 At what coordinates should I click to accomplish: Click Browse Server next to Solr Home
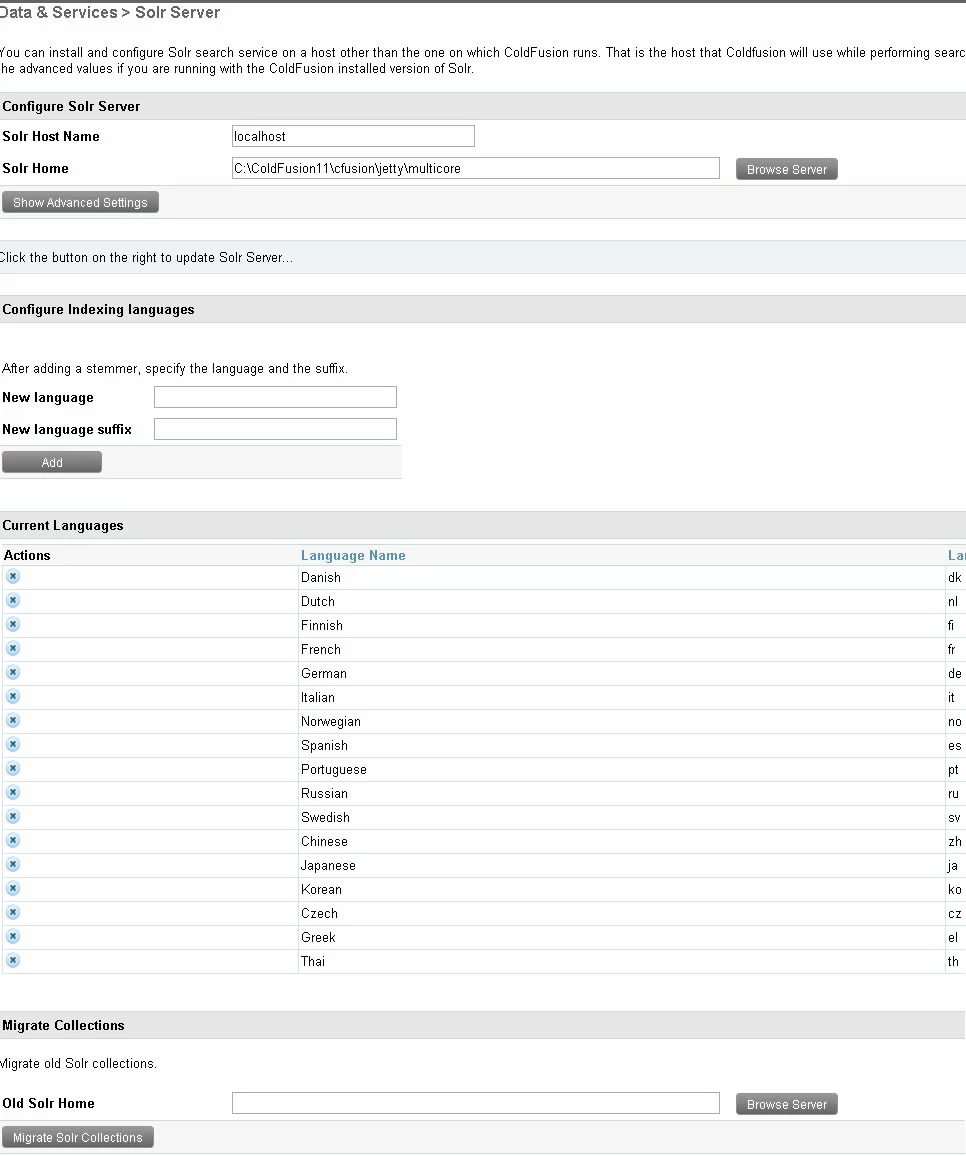(787, 169)
